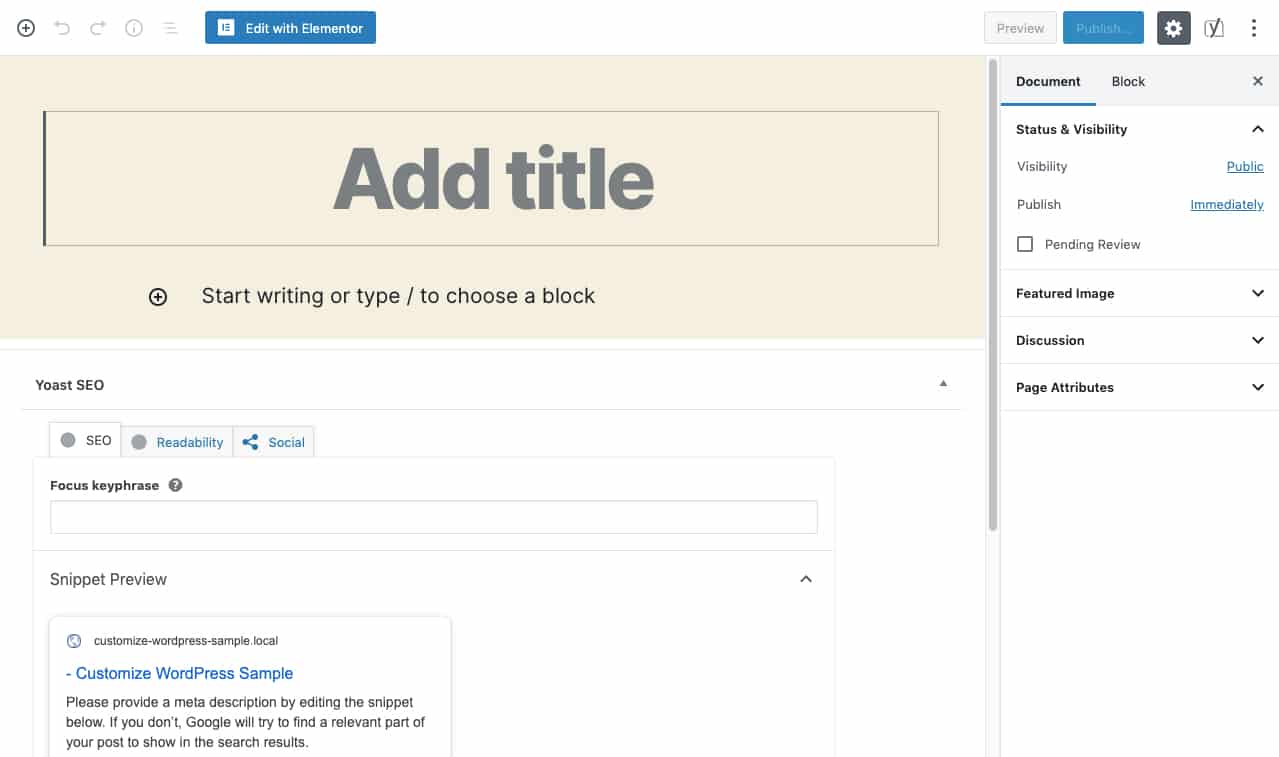Click the Undo arrow icon
The height and width of the screenshot is (757, 1279).
[x=61, y=28]
